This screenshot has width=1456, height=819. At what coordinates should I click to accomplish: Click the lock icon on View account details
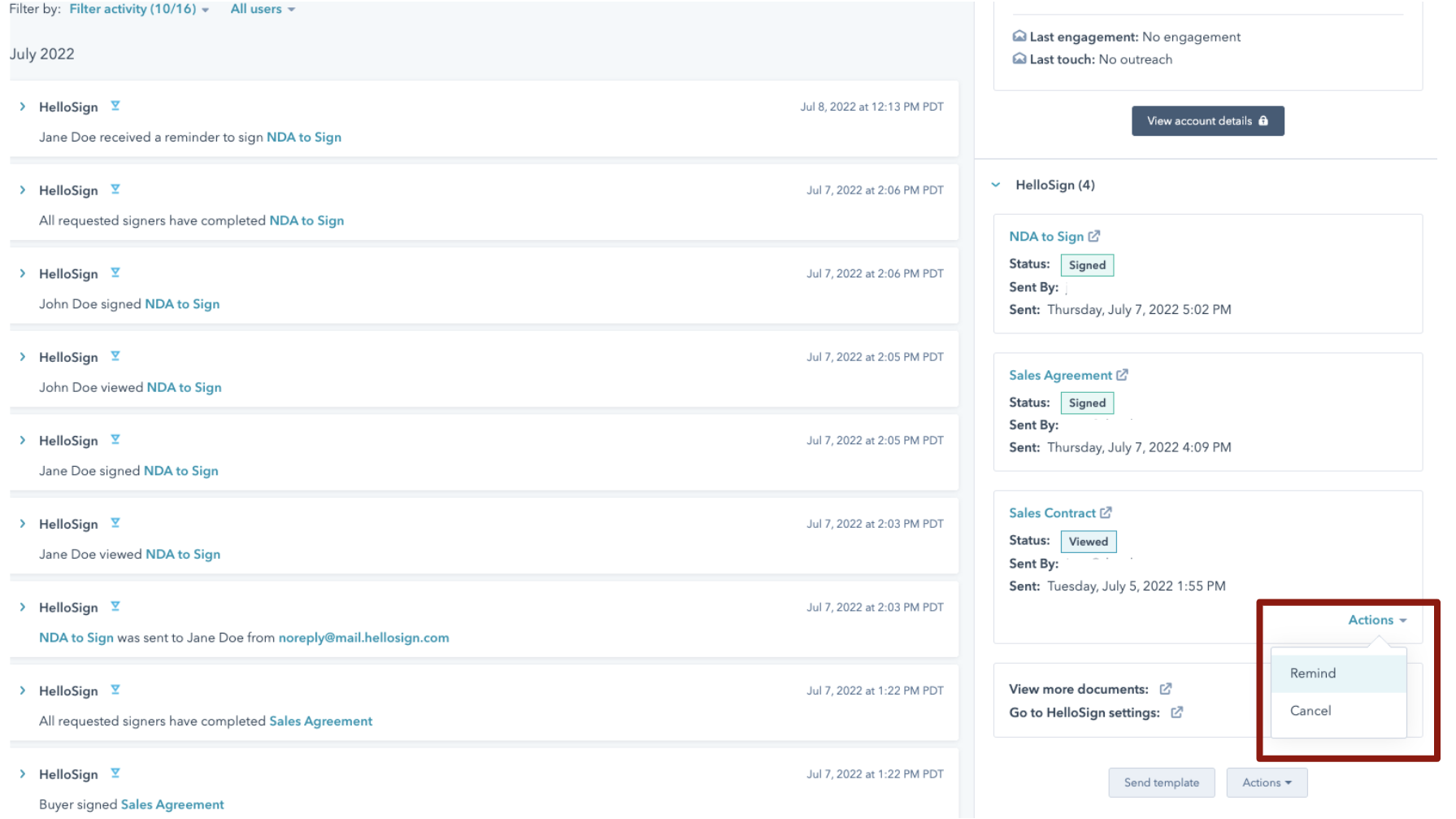click(x=1263, y=120)
